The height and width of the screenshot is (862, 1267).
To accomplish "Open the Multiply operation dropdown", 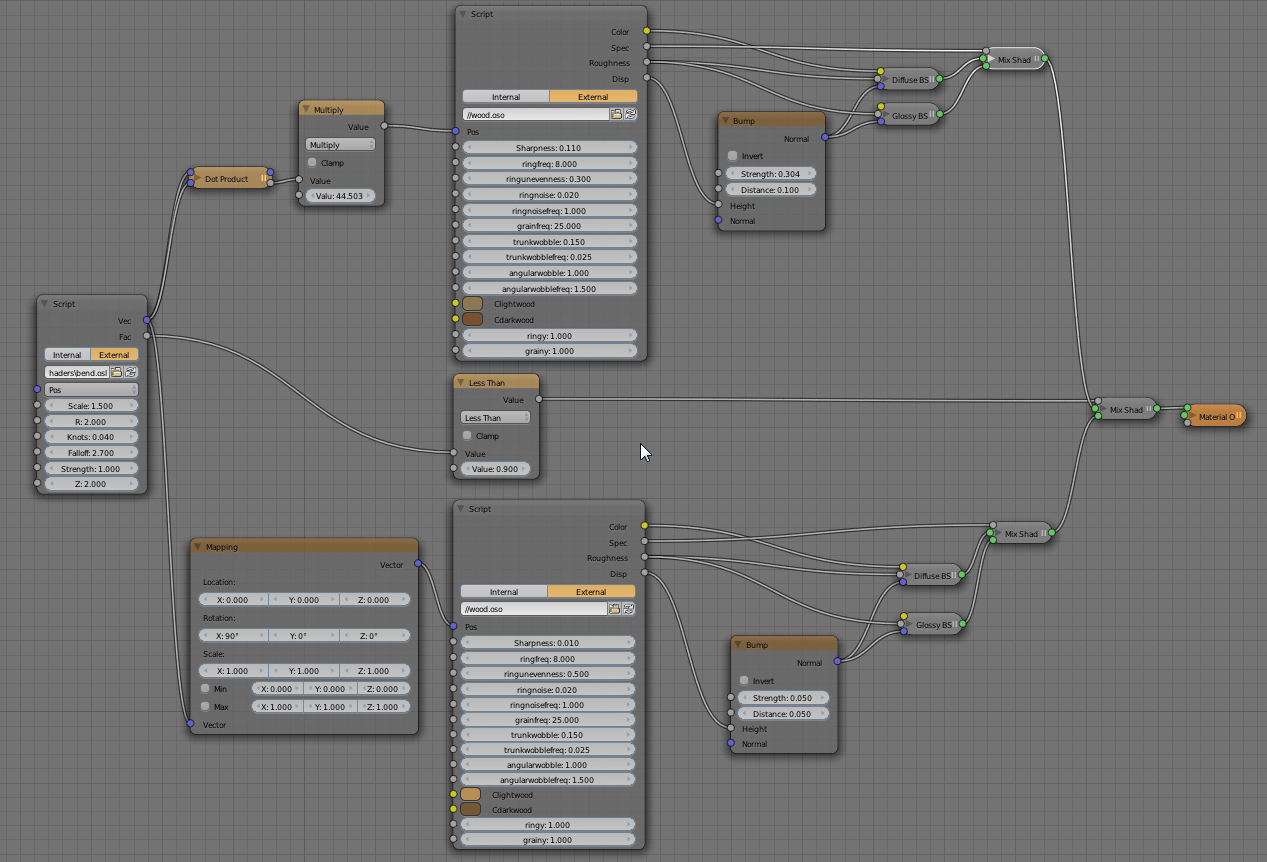I will click(x=340, y=144).
